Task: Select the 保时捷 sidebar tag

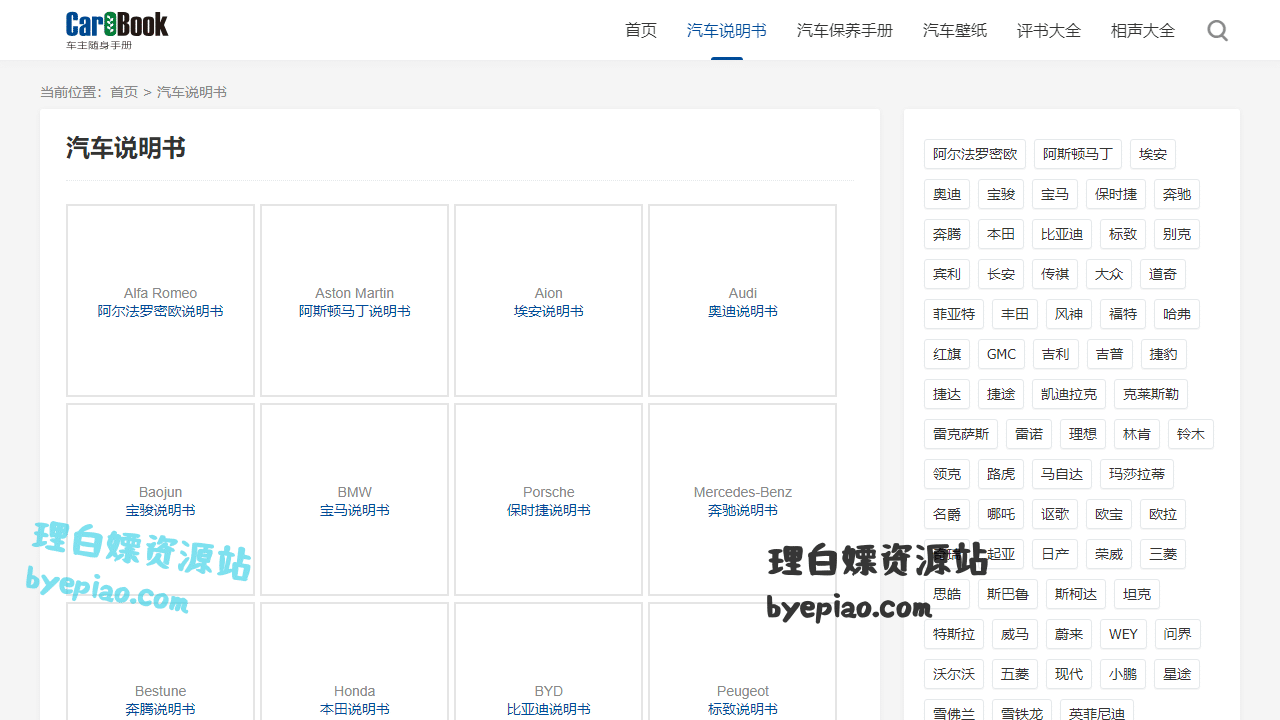Action: click(x=1116, y=194)
